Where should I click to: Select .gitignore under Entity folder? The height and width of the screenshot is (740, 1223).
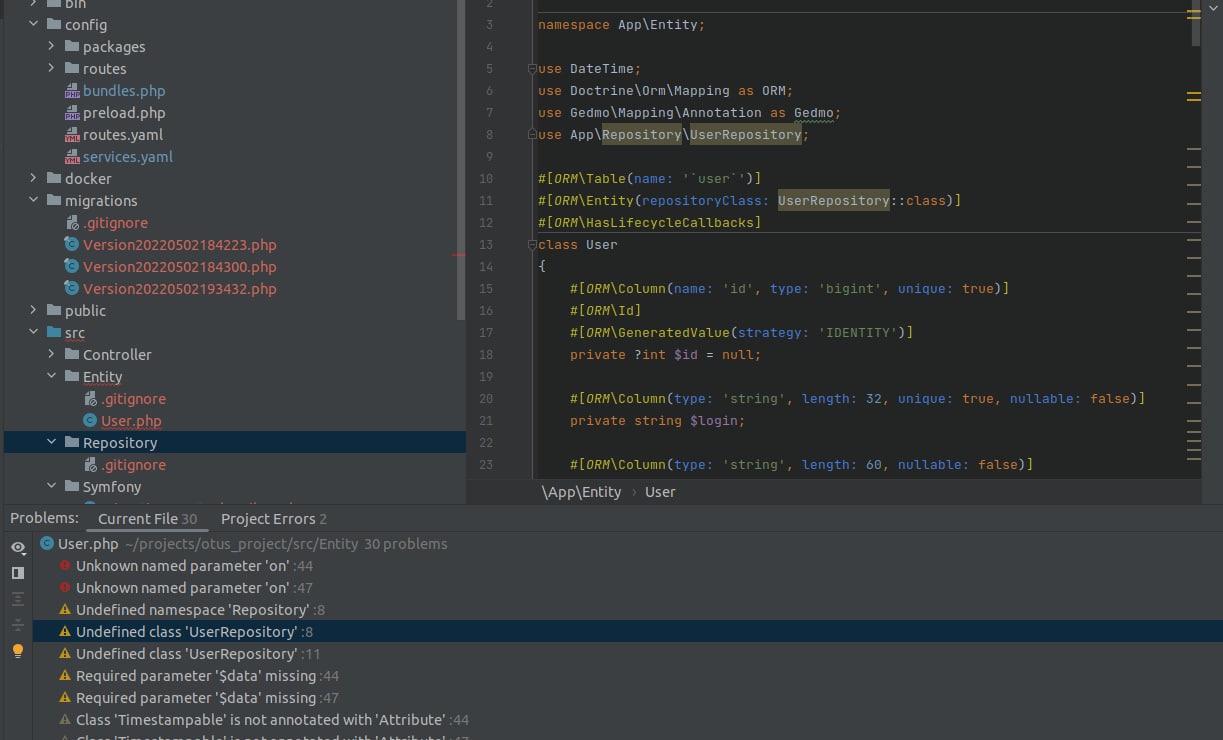pos(133,399)
